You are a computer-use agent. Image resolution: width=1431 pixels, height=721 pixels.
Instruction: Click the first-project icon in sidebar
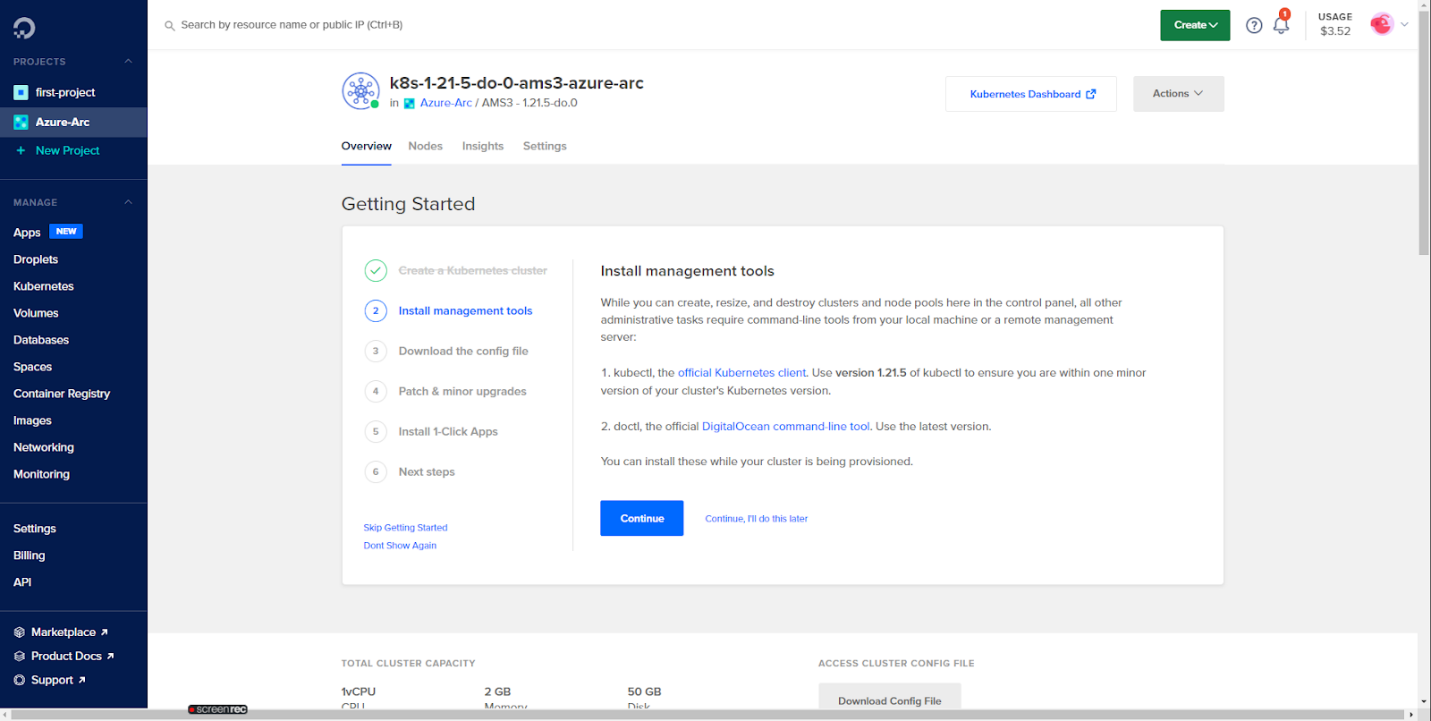click(x=21, y=92)
